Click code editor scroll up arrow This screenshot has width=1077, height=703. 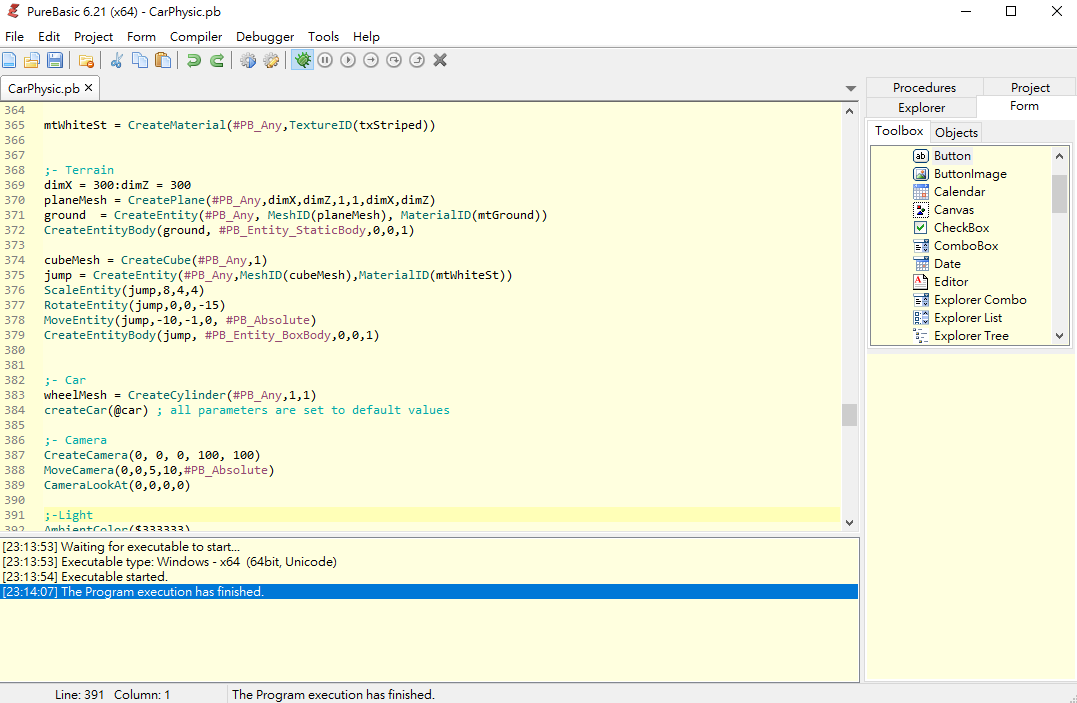[x=850, y=111]
